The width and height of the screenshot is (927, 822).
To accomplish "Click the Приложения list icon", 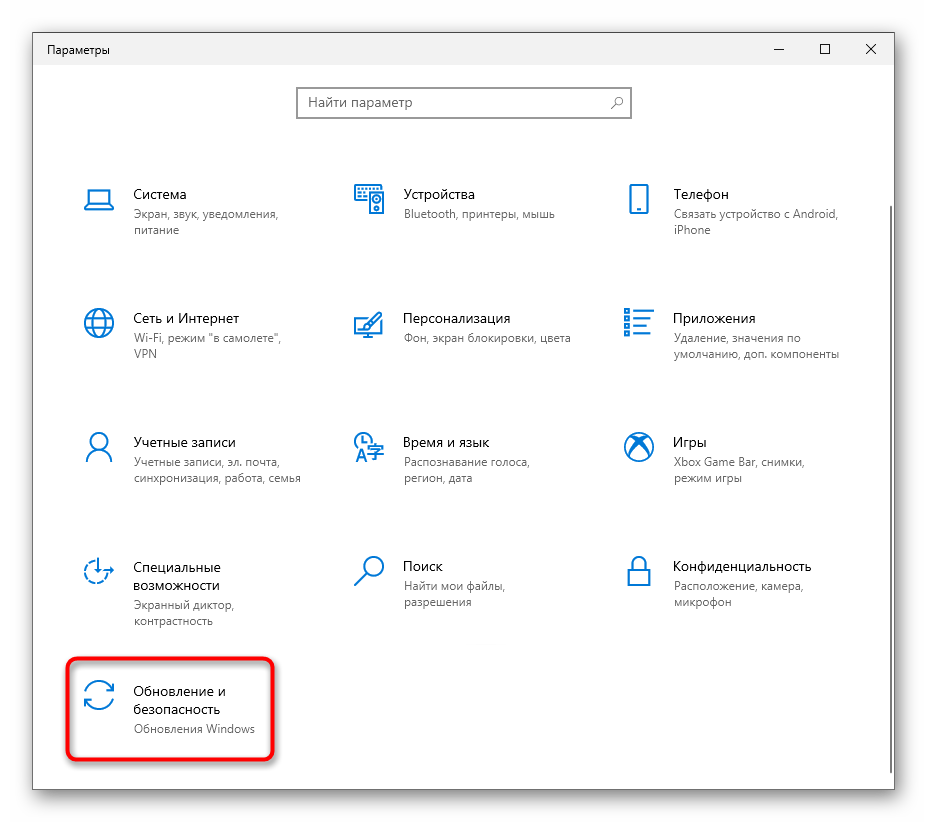I will point(639,322).
